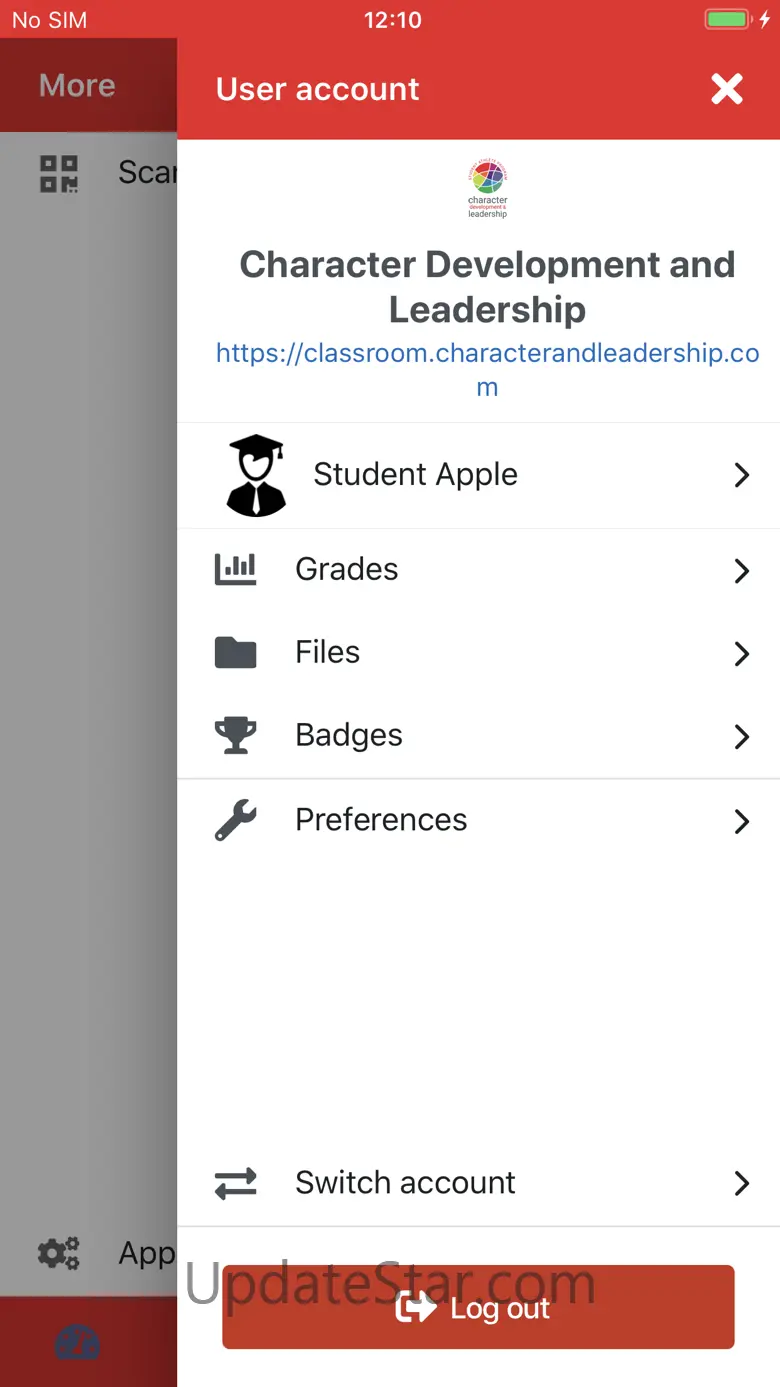Viewport: 780px width, 1387px height.
Task: Click the Badges trophy icon
Action: click(236, 736)
